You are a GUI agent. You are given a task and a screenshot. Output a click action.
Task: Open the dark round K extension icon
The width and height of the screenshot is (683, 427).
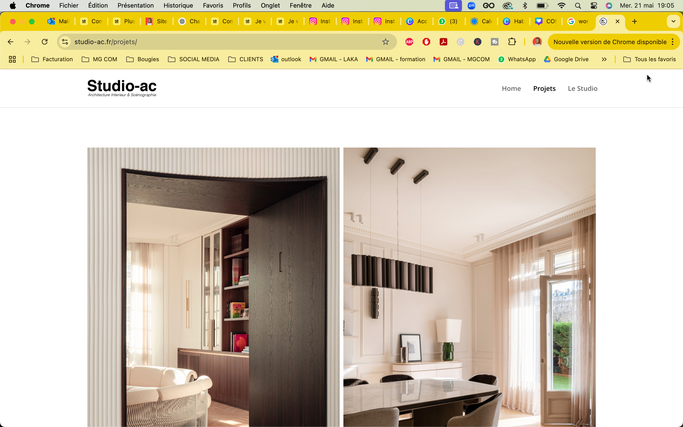tap(478, 42)
